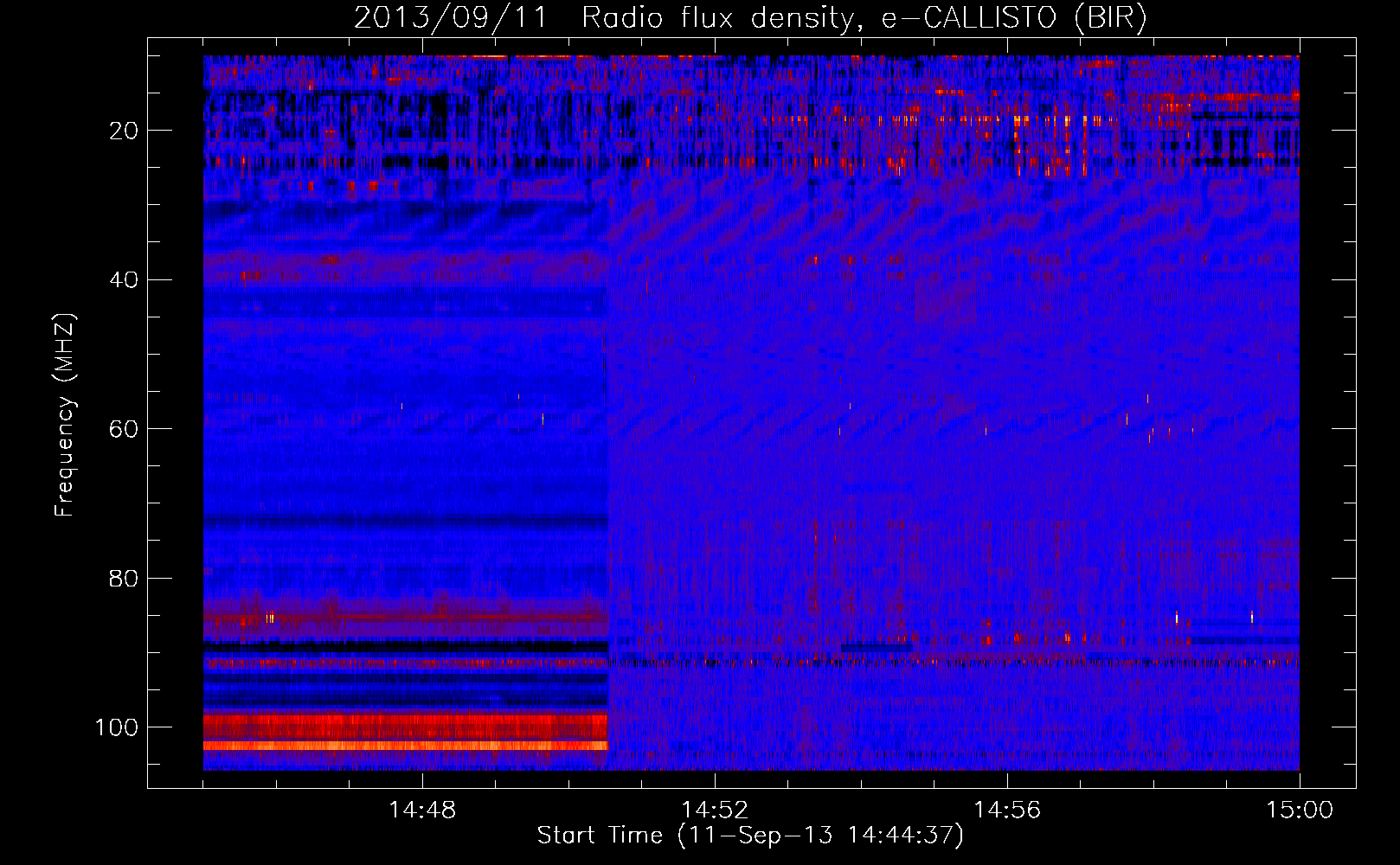Click the "Frequency (MHZ)" y-axis label
The image size is (1400, 865).
pyautogui.click(x=65, y=414)
